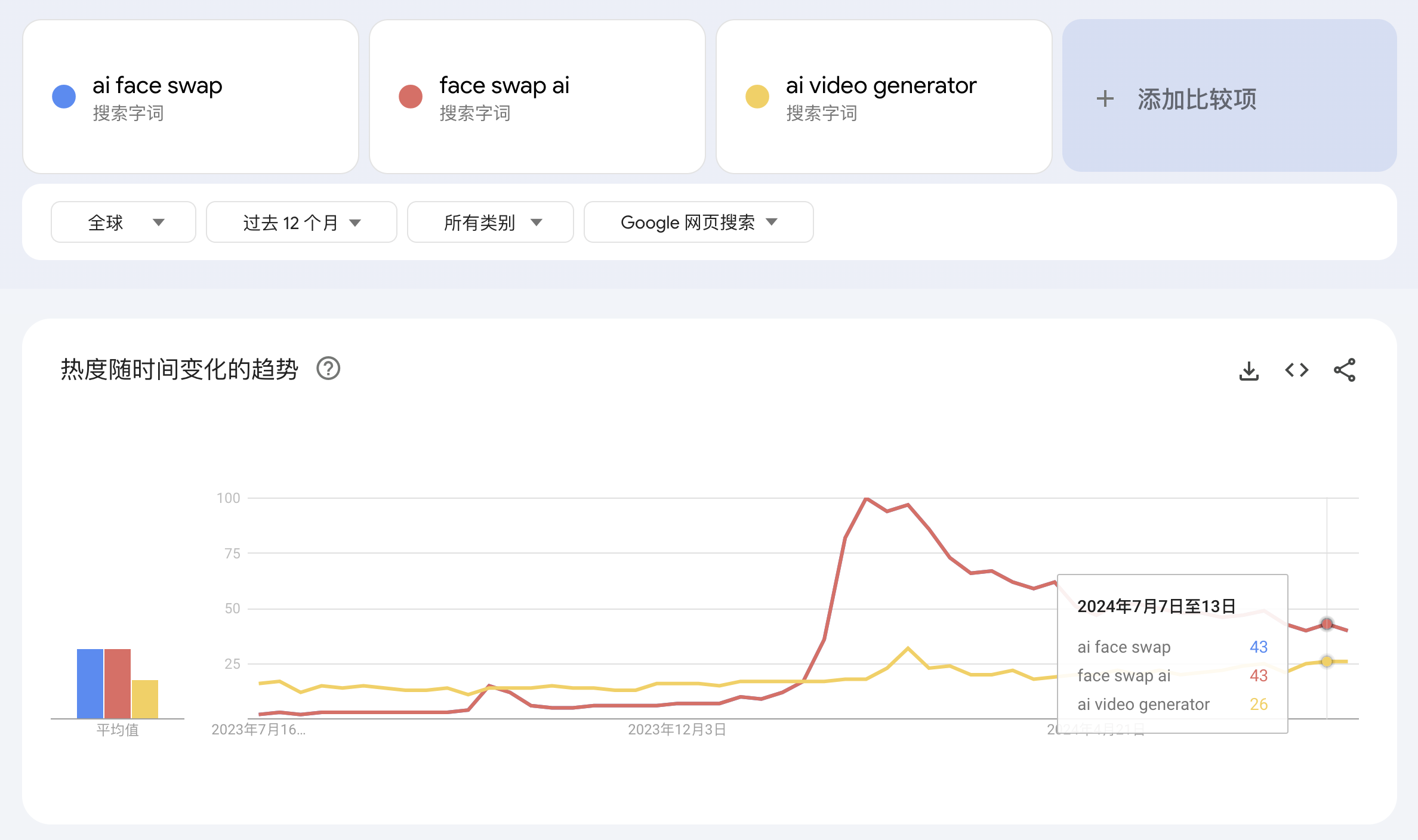Viewport: 1418px width, 840px height.
Task: Open the 全球 region dropdown
Action: 124,223
